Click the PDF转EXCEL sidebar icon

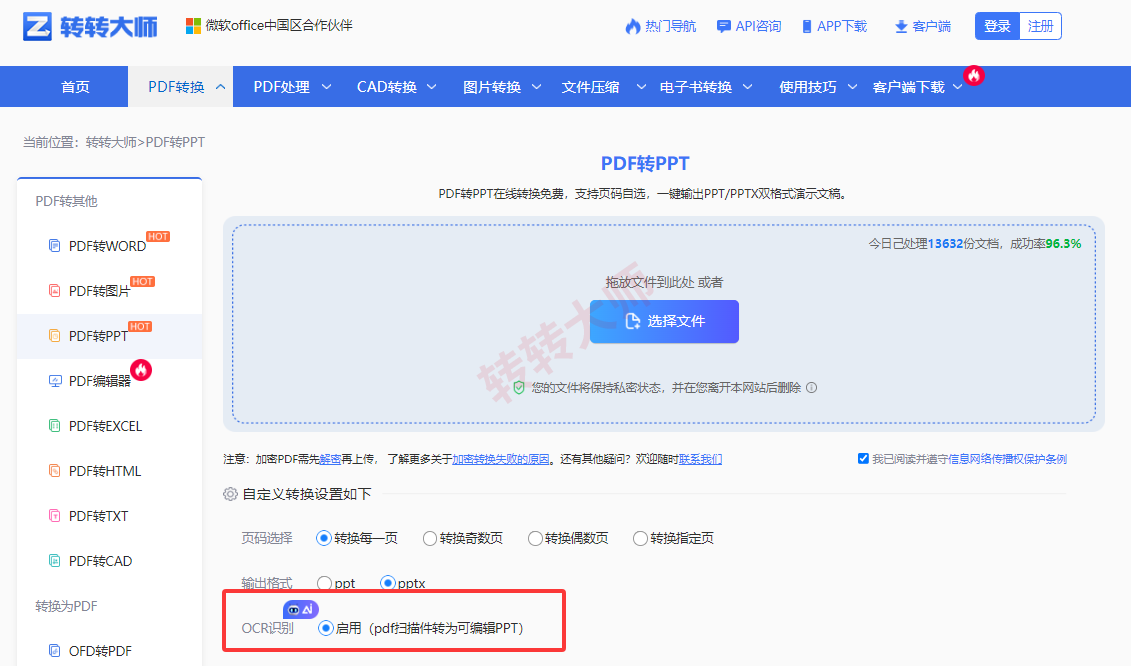pyautogui.click(x=54, y=426)
